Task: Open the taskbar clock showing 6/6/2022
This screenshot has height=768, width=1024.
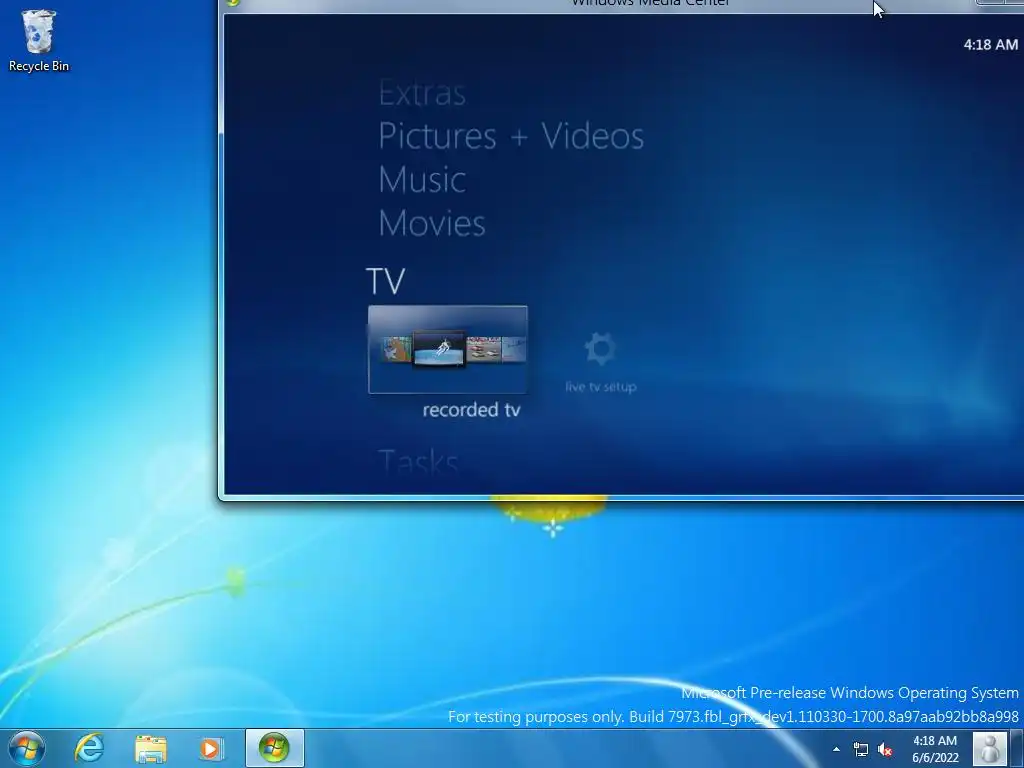Action: [x=935, y=749]
